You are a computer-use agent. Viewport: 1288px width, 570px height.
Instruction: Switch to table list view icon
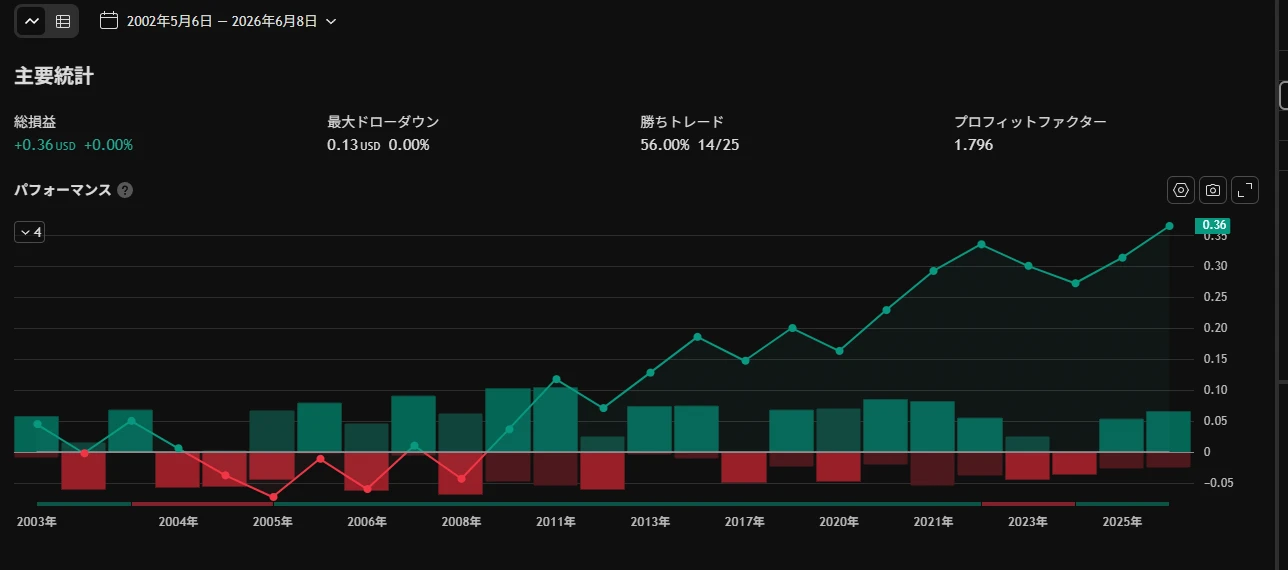(63, 21)
